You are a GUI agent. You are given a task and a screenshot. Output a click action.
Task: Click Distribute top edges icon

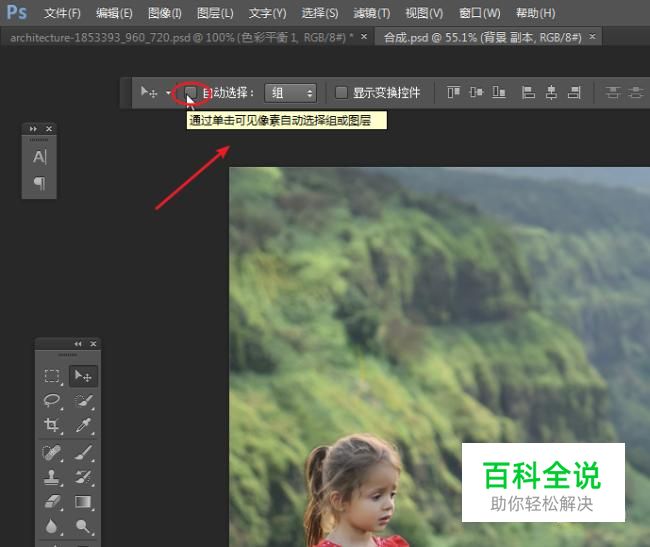tap(612, 92)
